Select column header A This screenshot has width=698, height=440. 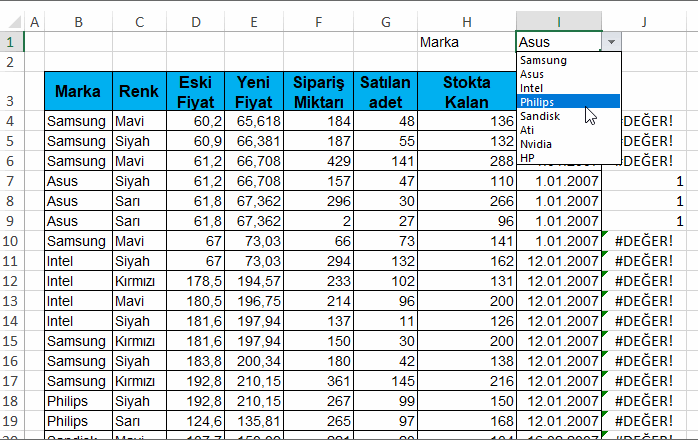[34, 22]
